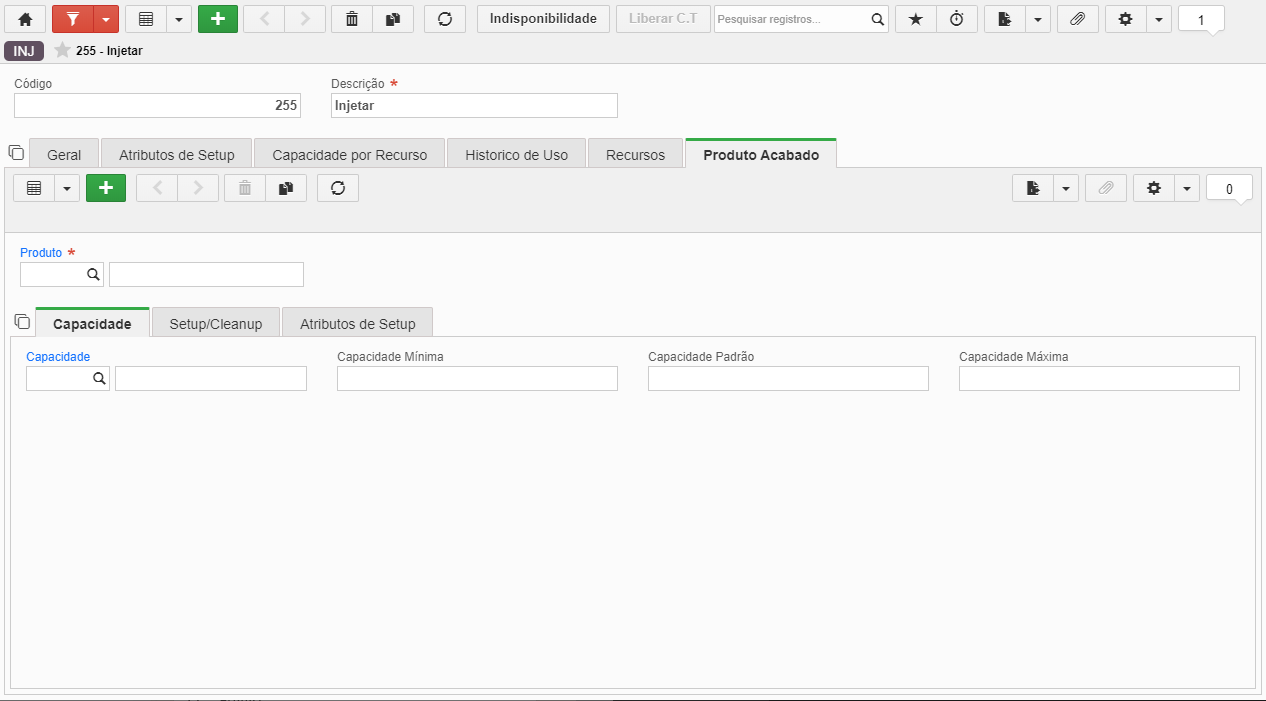Open attachments via top paperclip icon

1077,19
